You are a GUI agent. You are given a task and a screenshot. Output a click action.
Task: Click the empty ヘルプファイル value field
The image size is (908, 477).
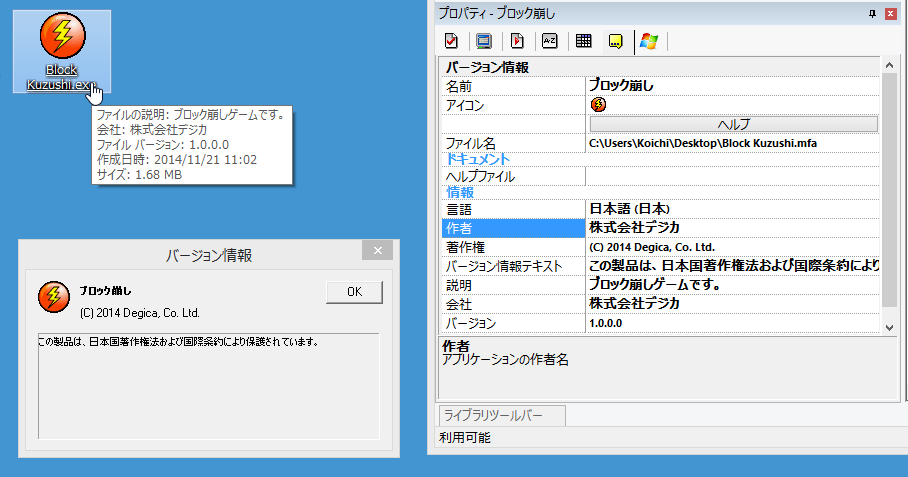[x=733, y=177]
